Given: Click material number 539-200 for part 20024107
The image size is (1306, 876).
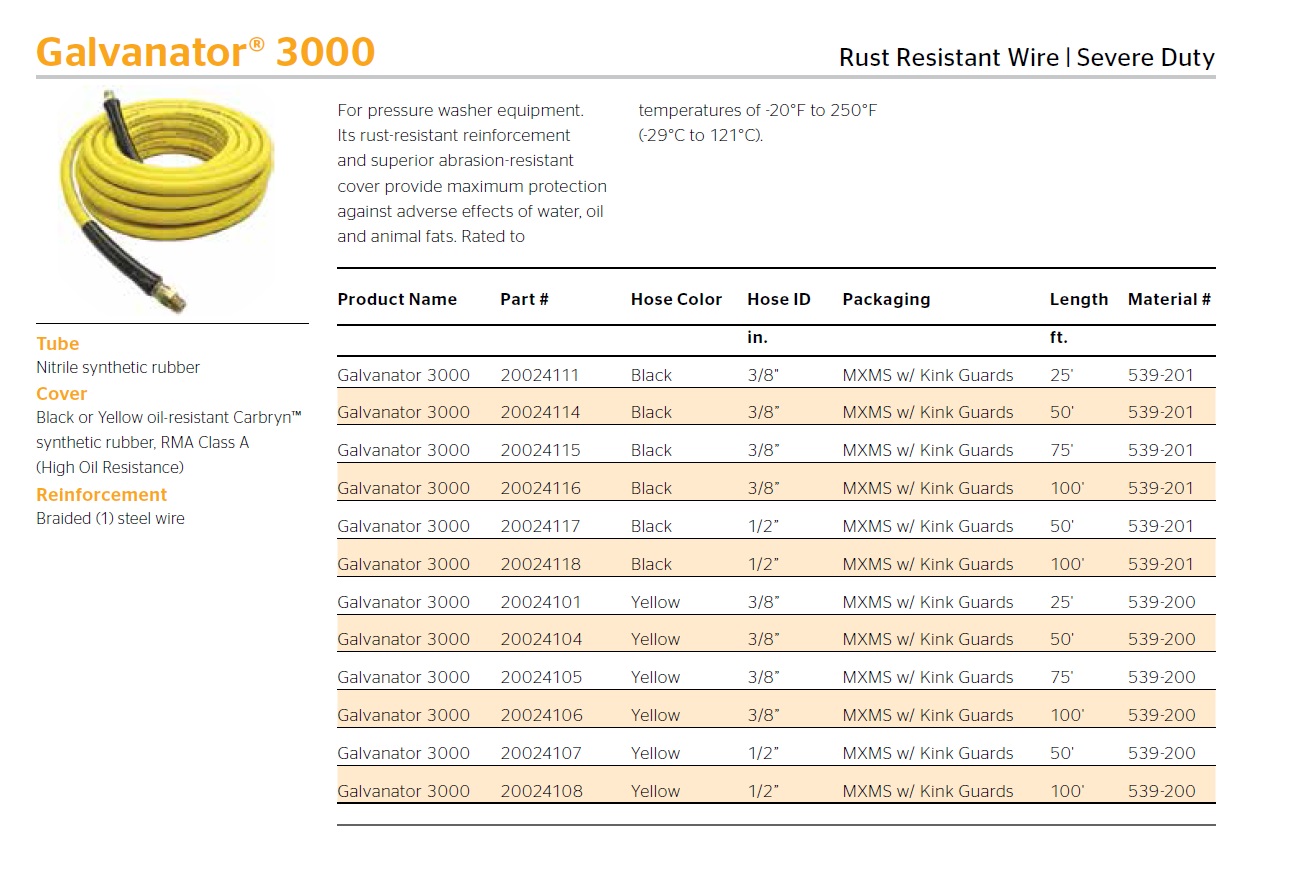Looking at the screenshot, I should point(1161,754).
